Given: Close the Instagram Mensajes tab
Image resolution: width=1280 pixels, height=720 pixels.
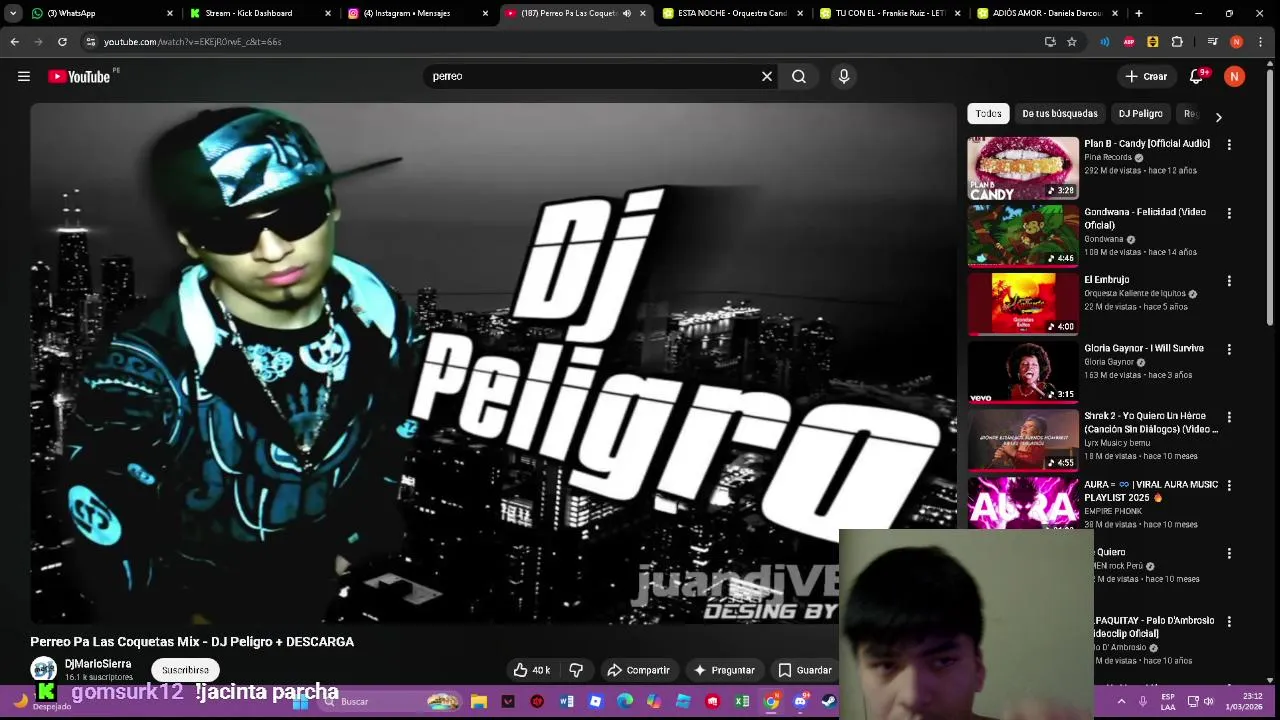Looking at the screenshot, I should click(486, 13).
